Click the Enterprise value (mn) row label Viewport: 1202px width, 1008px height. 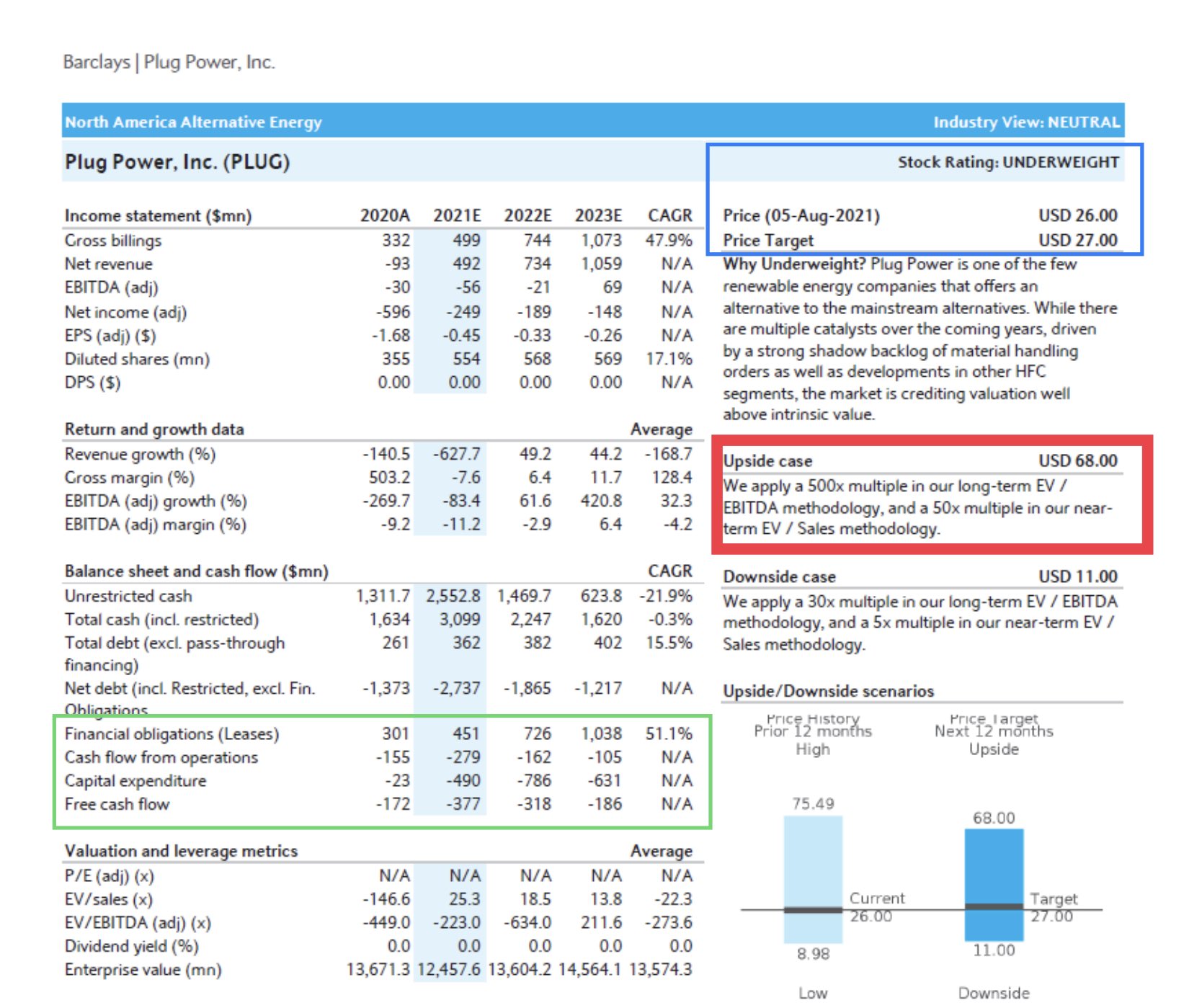pos(143,969)
